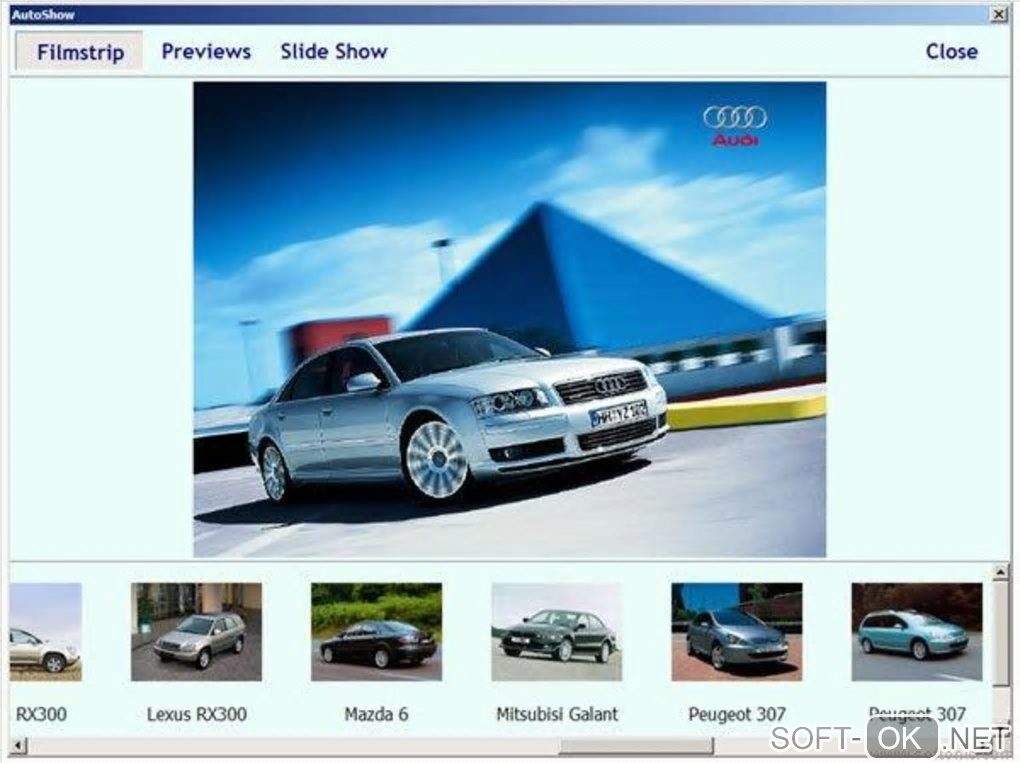The height and width of the screenshot is (763, 1020).
Task: Select the partially visible RX300 thumbnail
Action: (x=46, y=632)
